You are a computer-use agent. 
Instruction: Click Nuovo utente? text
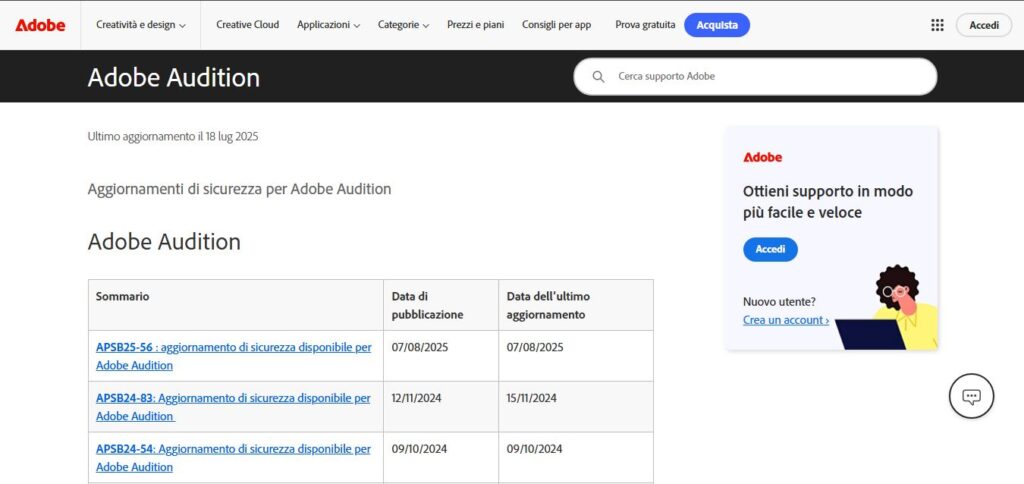click(x=779, y=302)
